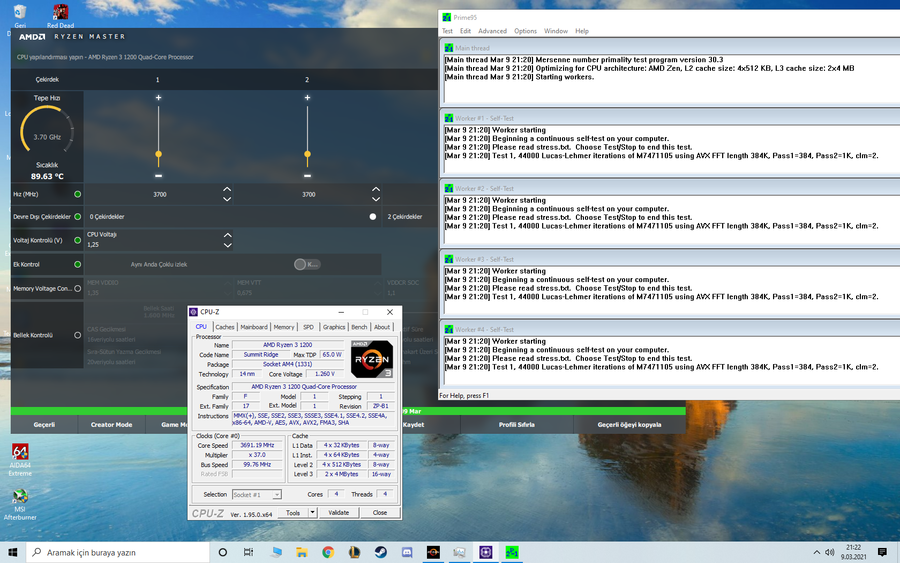Decrease core 1 speed with down arrow
Image resolution: width=900 pixels, height=563 pixels.
coord(227,199)
